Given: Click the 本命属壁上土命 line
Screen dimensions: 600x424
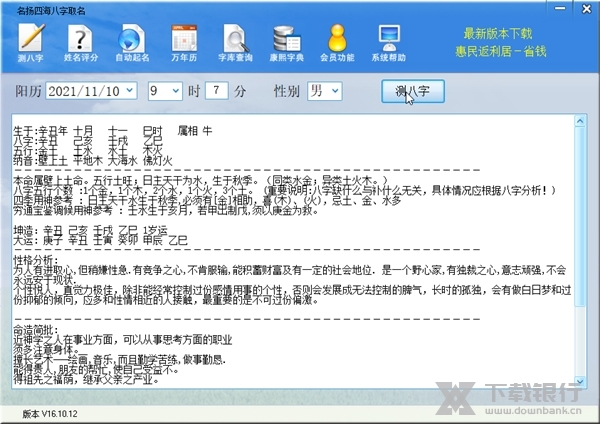Looking at the screenshot, I should coord(201,180).
